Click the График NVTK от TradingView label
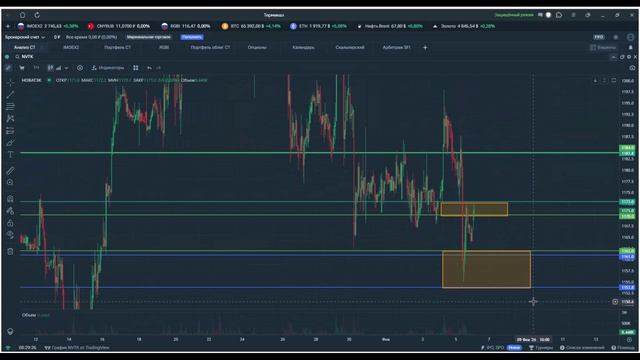Screen dimensions: 640x360 click(x=77, y=348)
